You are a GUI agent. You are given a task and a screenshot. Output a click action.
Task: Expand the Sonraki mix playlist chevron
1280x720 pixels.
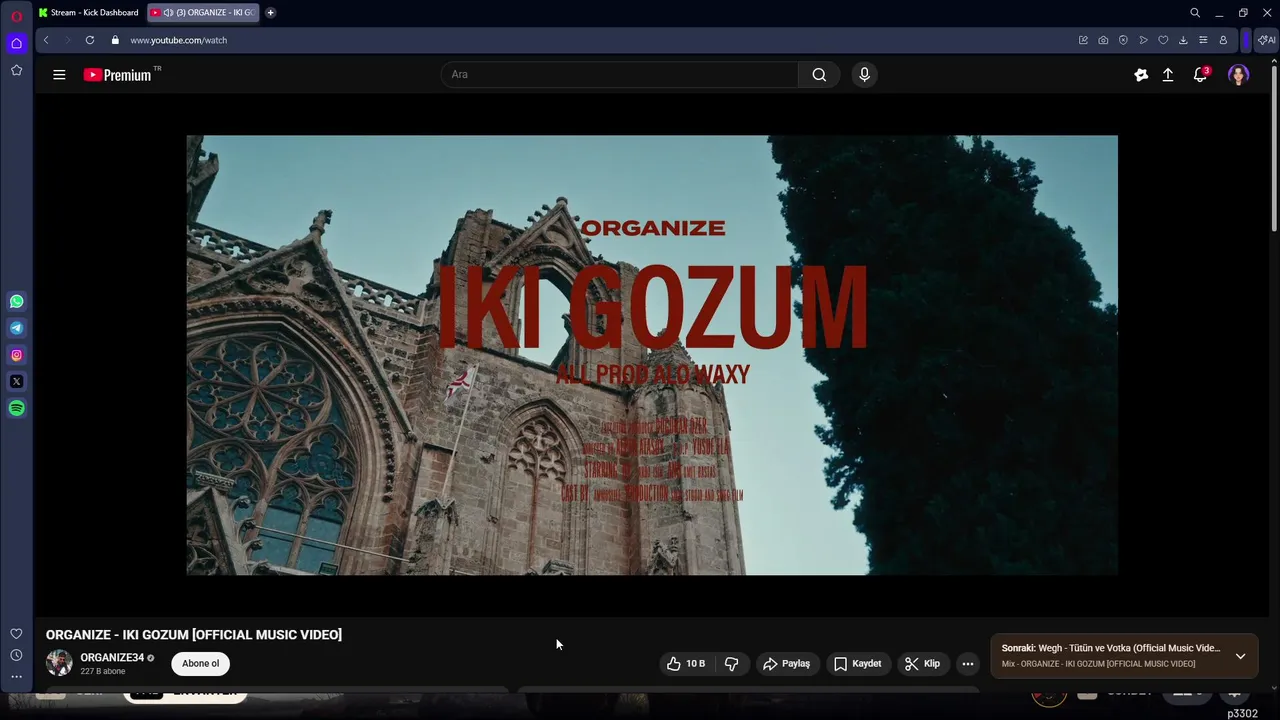coord(1240,656)
